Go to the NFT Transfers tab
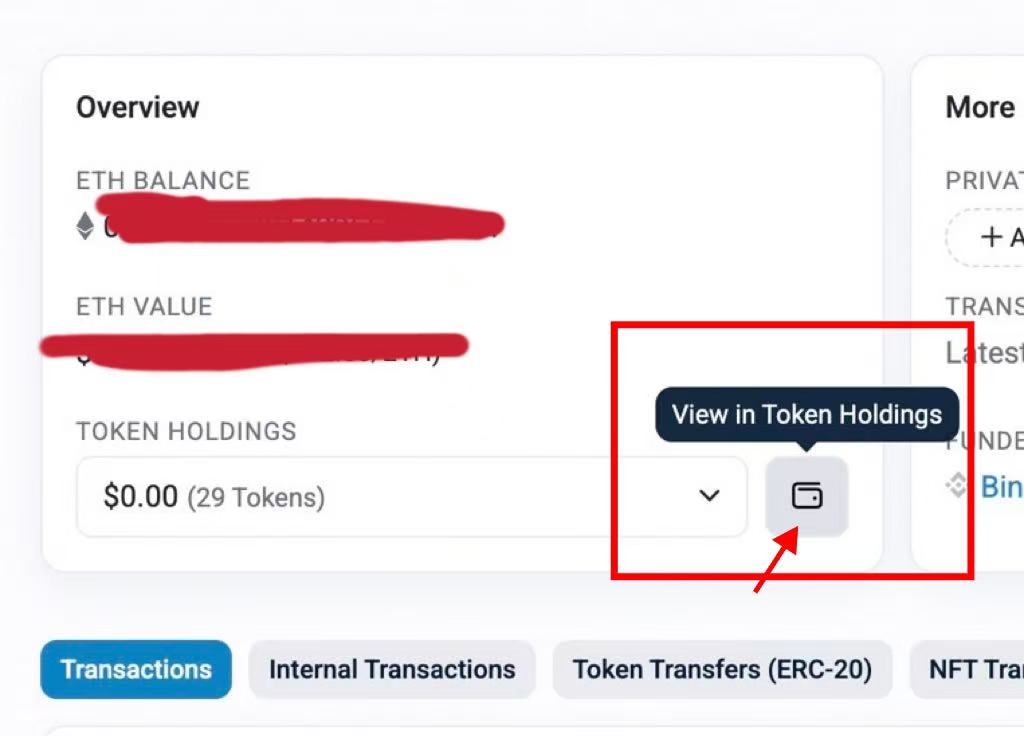This screenshot has height=736, width=1024. [967, 669]
